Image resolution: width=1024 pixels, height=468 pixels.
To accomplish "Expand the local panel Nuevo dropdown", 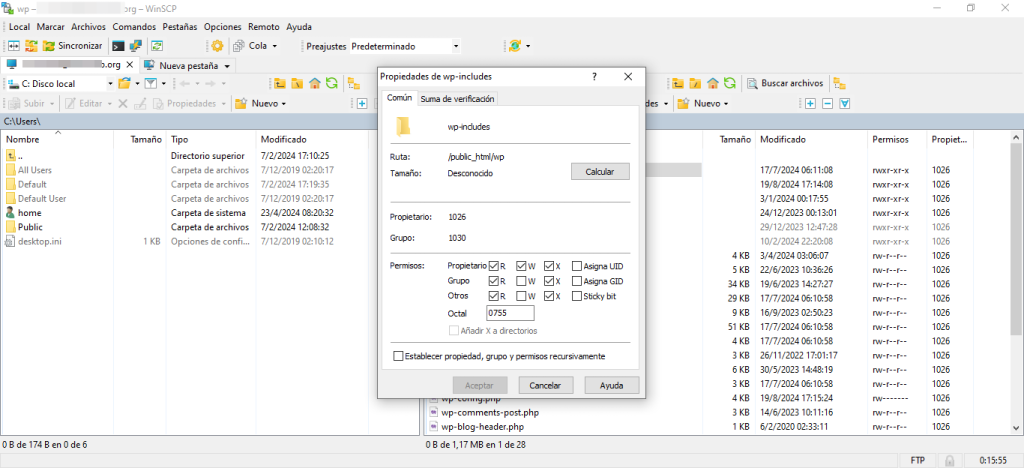I will 283,103.
